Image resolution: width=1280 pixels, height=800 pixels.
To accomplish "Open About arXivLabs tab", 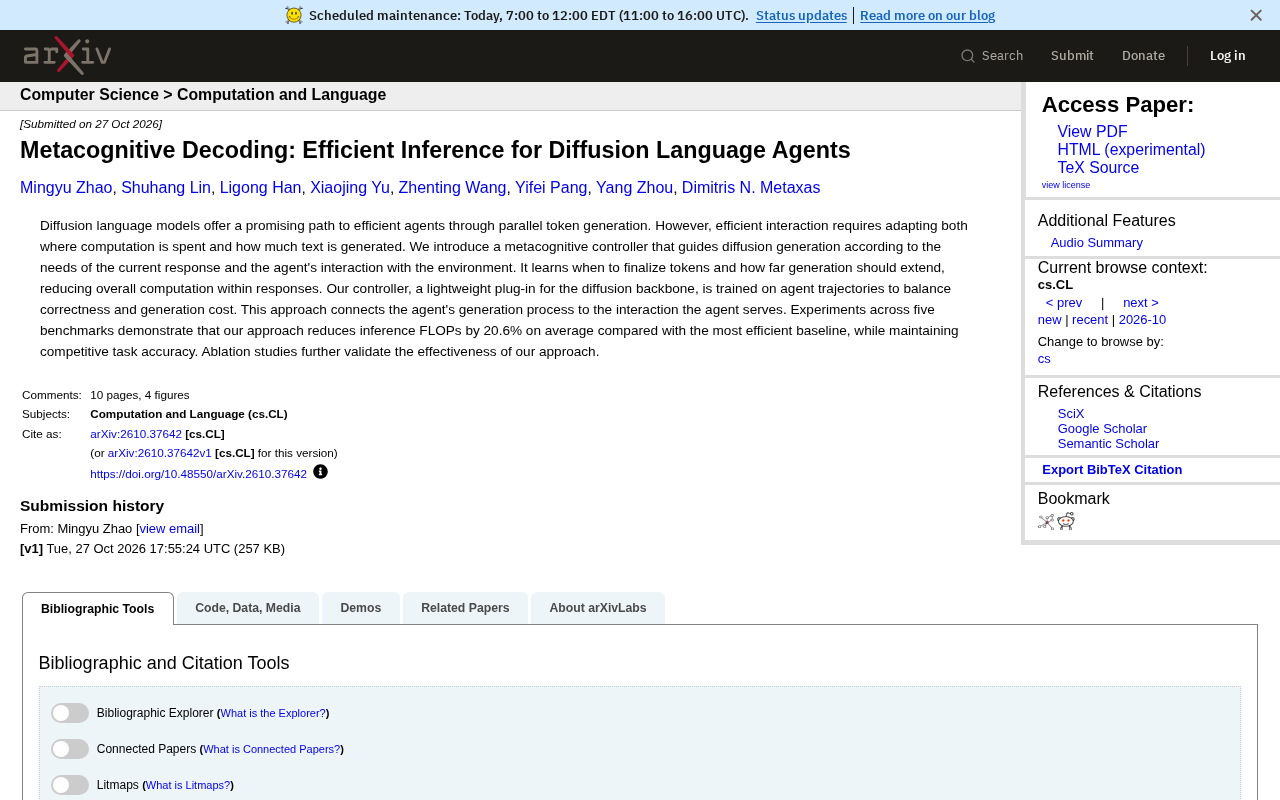I will [598, 608].
